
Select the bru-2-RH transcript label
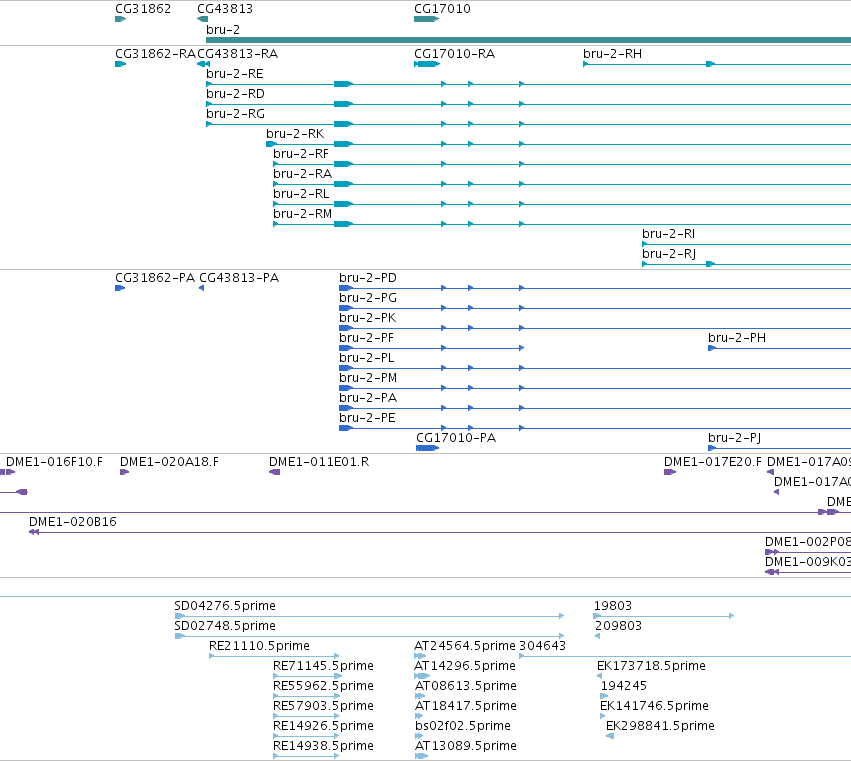tap(612, 54)
